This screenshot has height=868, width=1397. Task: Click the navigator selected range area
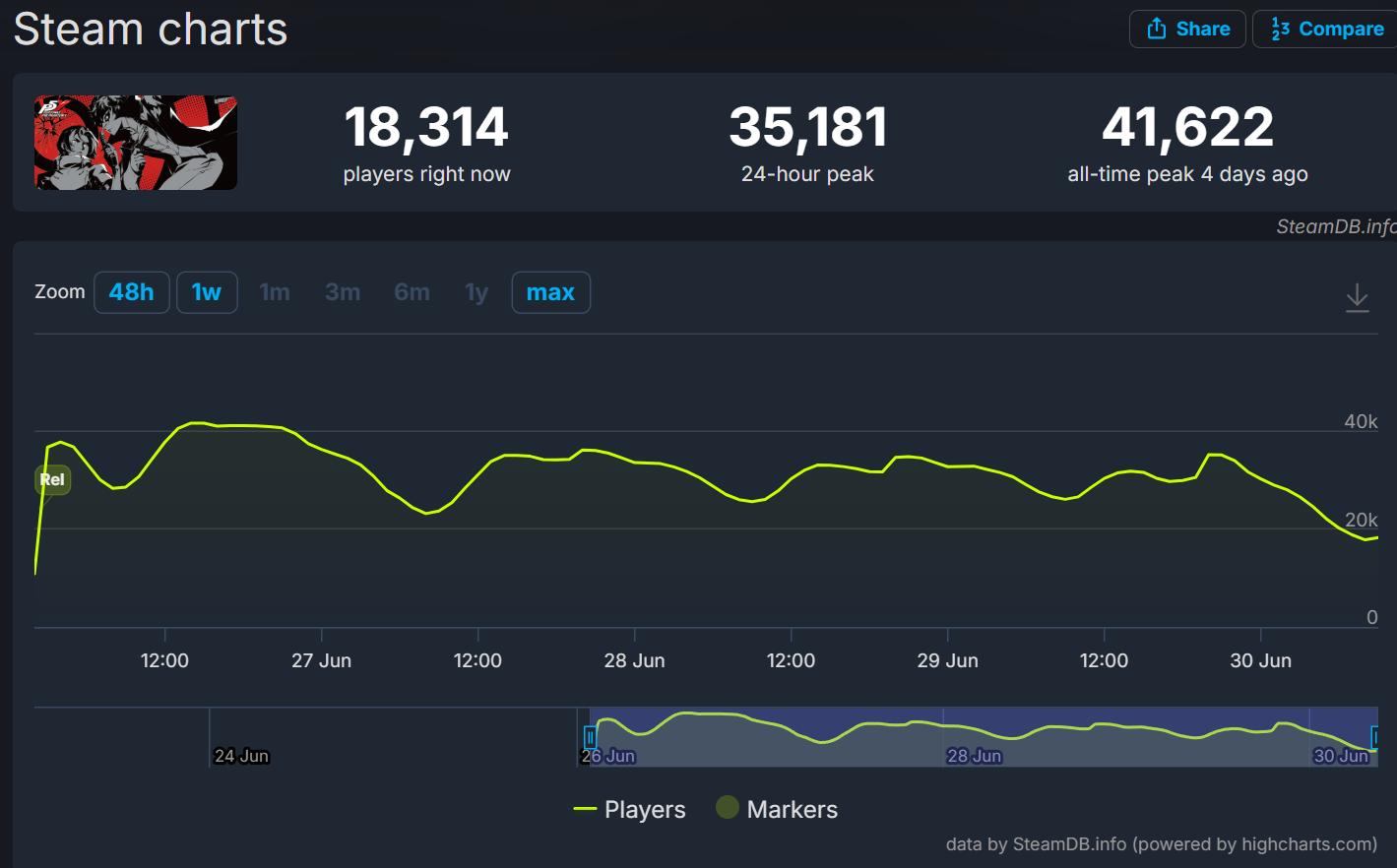click(x=984, y=737)
